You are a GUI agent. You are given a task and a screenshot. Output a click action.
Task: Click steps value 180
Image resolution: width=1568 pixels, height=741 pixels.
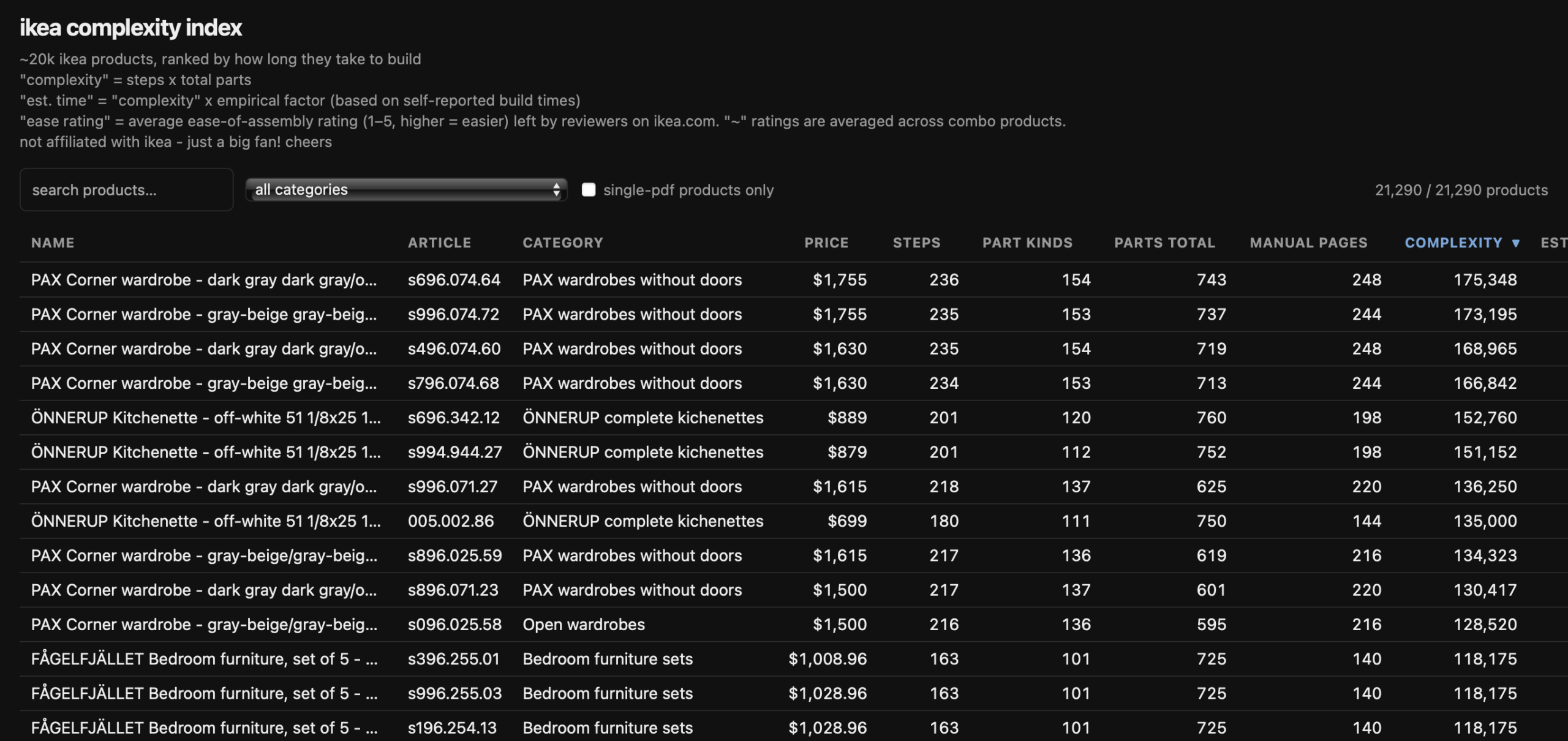pos(944,521)
